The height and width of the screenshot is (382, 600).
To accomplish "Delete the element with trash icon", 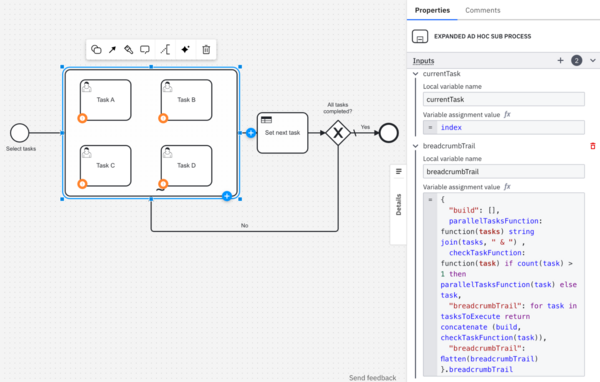I will [206, 49].
